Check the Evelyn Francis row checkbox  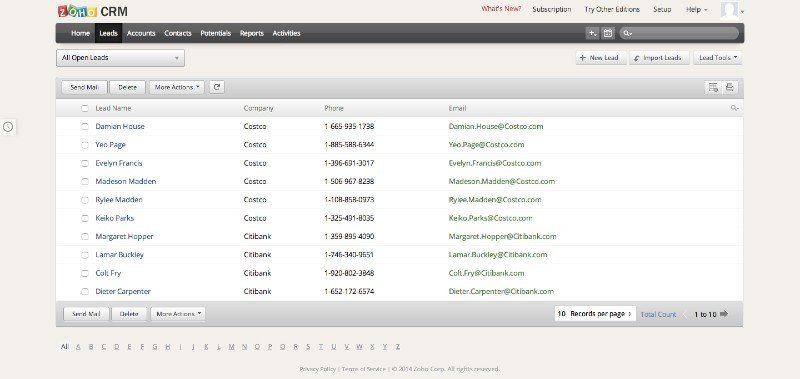85,163
